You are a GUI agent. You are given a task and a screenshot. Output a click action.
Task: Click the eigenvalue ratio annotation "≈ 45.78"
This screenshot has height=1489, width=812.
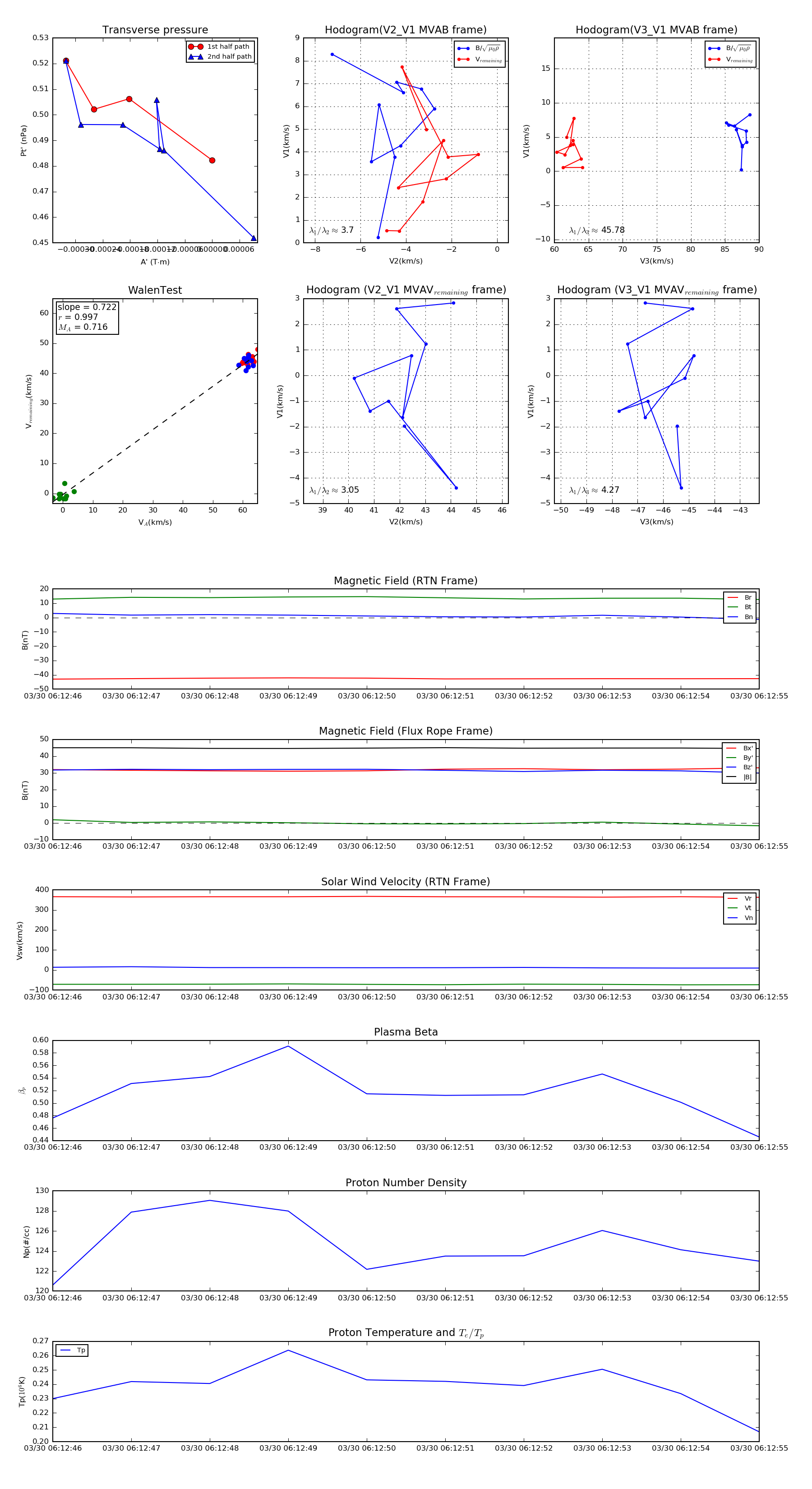(607, 230)
